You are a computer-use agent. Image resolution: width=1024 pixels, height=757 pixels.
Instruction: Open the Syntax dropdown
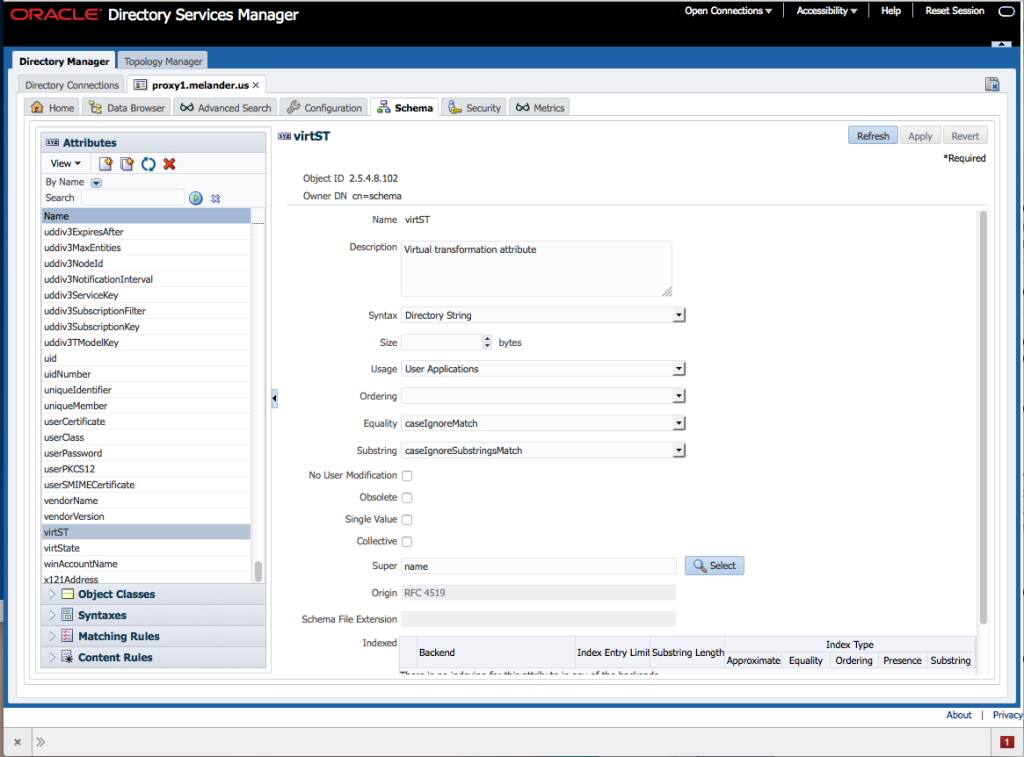(x=679, y=314)
